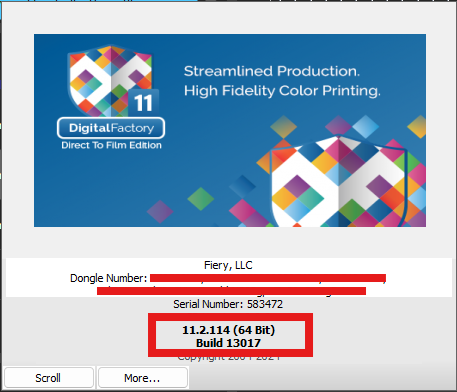This screenshot has width=457, height=392.
Task: Click the Fiery, LLC company name
Action: click(x=228, y=265)
